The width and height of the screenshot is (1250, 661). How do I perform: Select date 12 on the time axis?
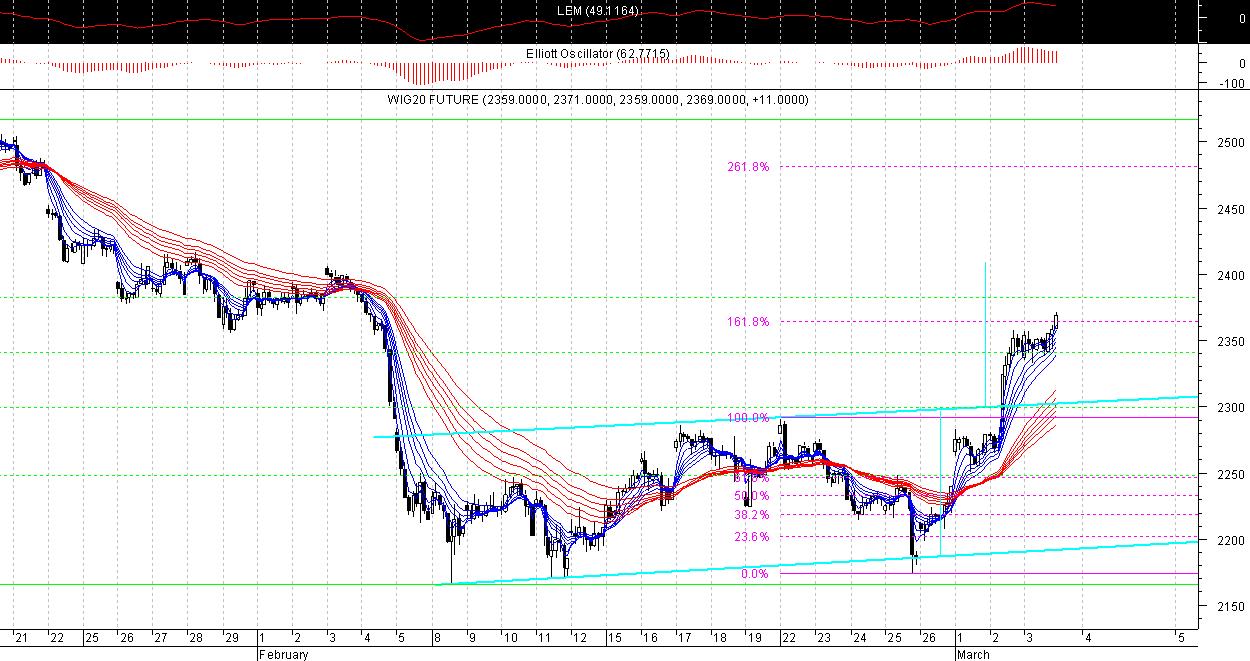581,638
